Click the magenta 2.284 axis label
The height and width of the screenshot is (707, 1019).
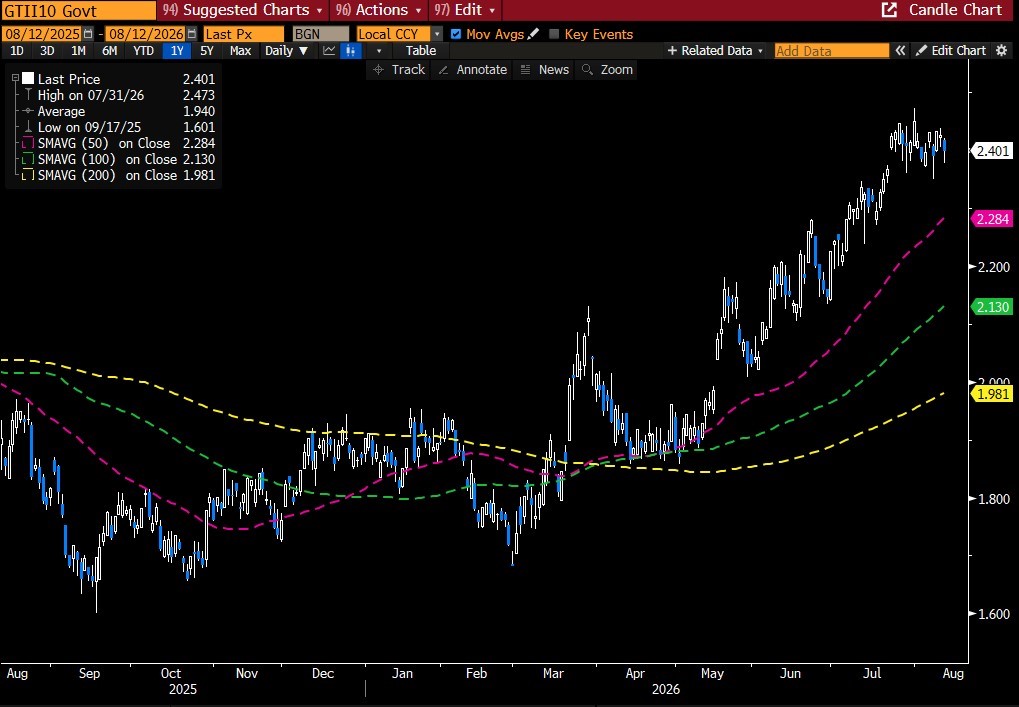992,219
